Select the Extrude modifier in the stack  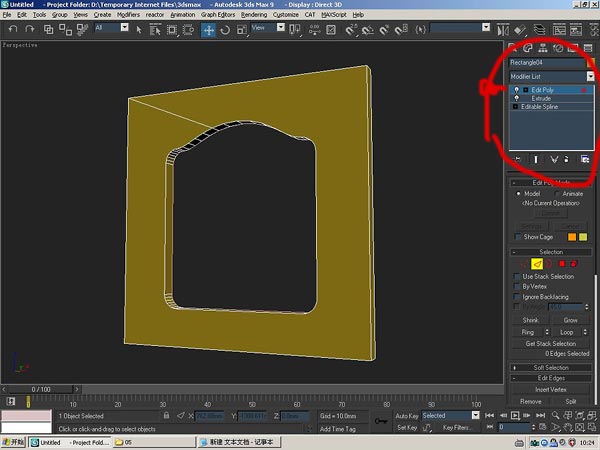click(541, 98)
